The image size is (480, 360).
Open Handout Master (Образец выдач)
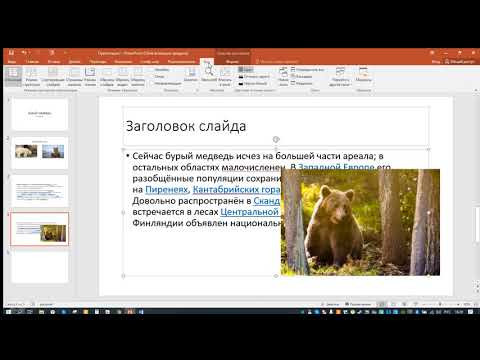(x=122, y=77)
